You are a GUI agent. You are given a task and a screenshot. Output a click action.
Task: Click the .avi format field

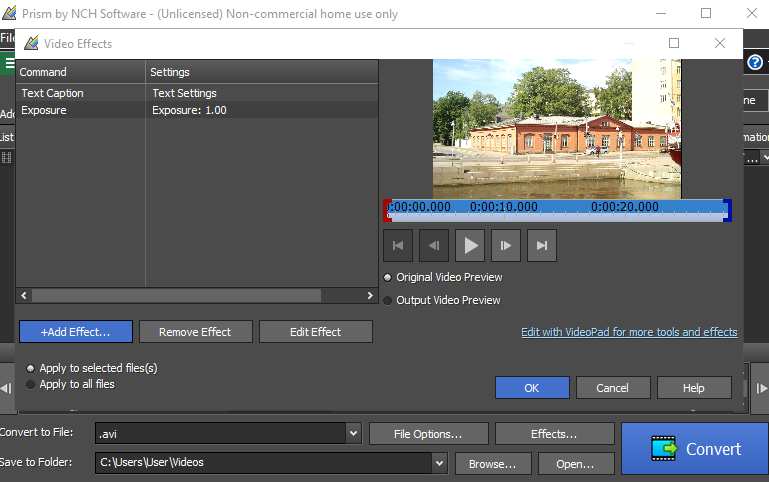coord(221,433)
